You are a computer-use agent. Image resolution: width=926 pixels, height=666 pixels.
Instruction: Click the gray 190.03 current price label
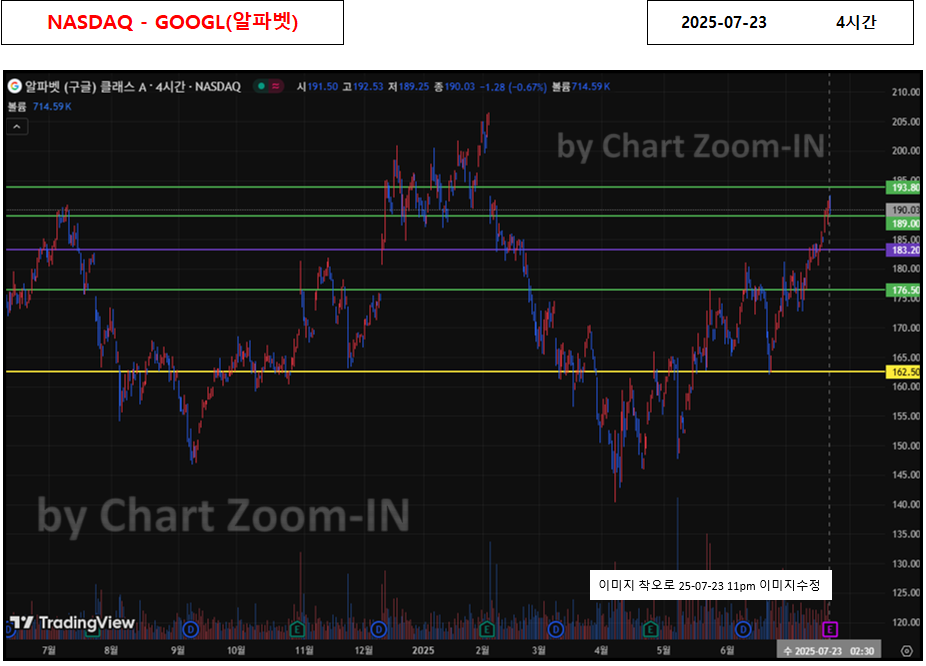pyautogui.click(x=904, y=210)
